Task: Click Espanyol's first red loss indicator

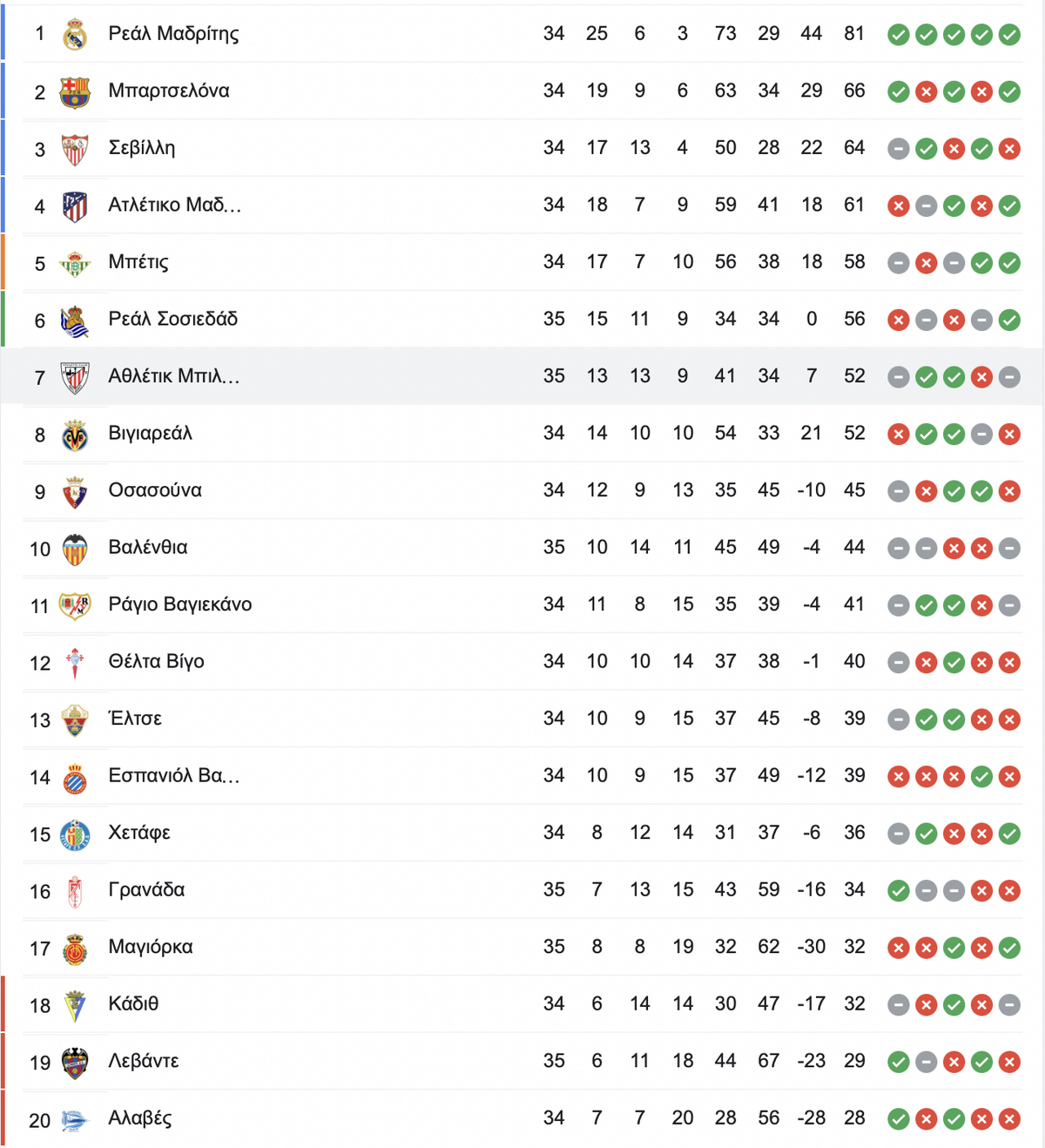Action: pyautogui.click(x=899, y=777)
